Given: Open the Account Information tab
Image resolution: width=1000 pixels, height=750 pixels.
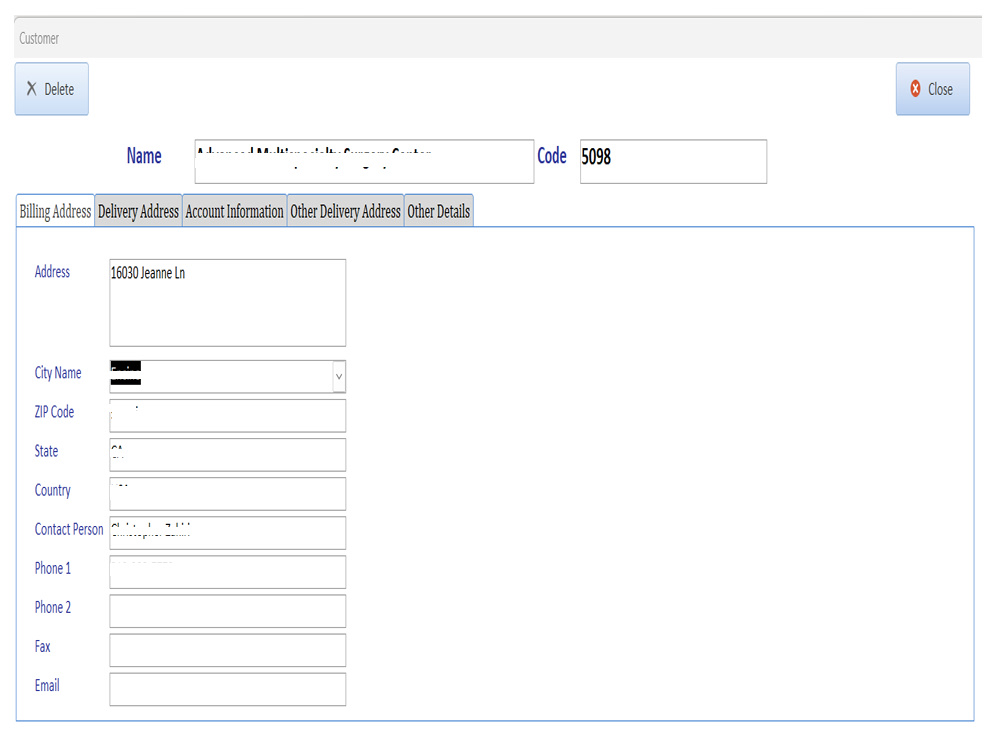Looking at the screenshot, I should [235, 211].
